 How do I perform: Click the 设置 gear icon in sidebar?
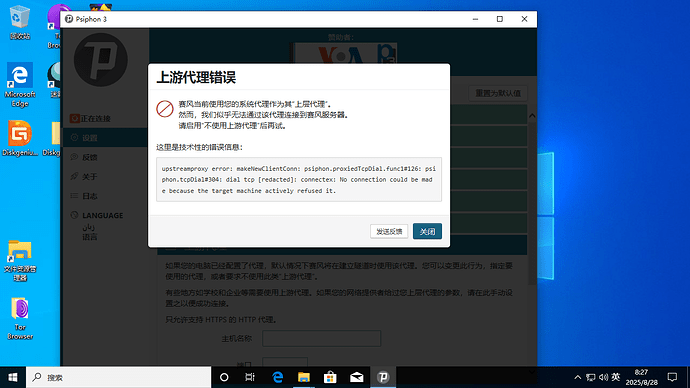(74, 138)
